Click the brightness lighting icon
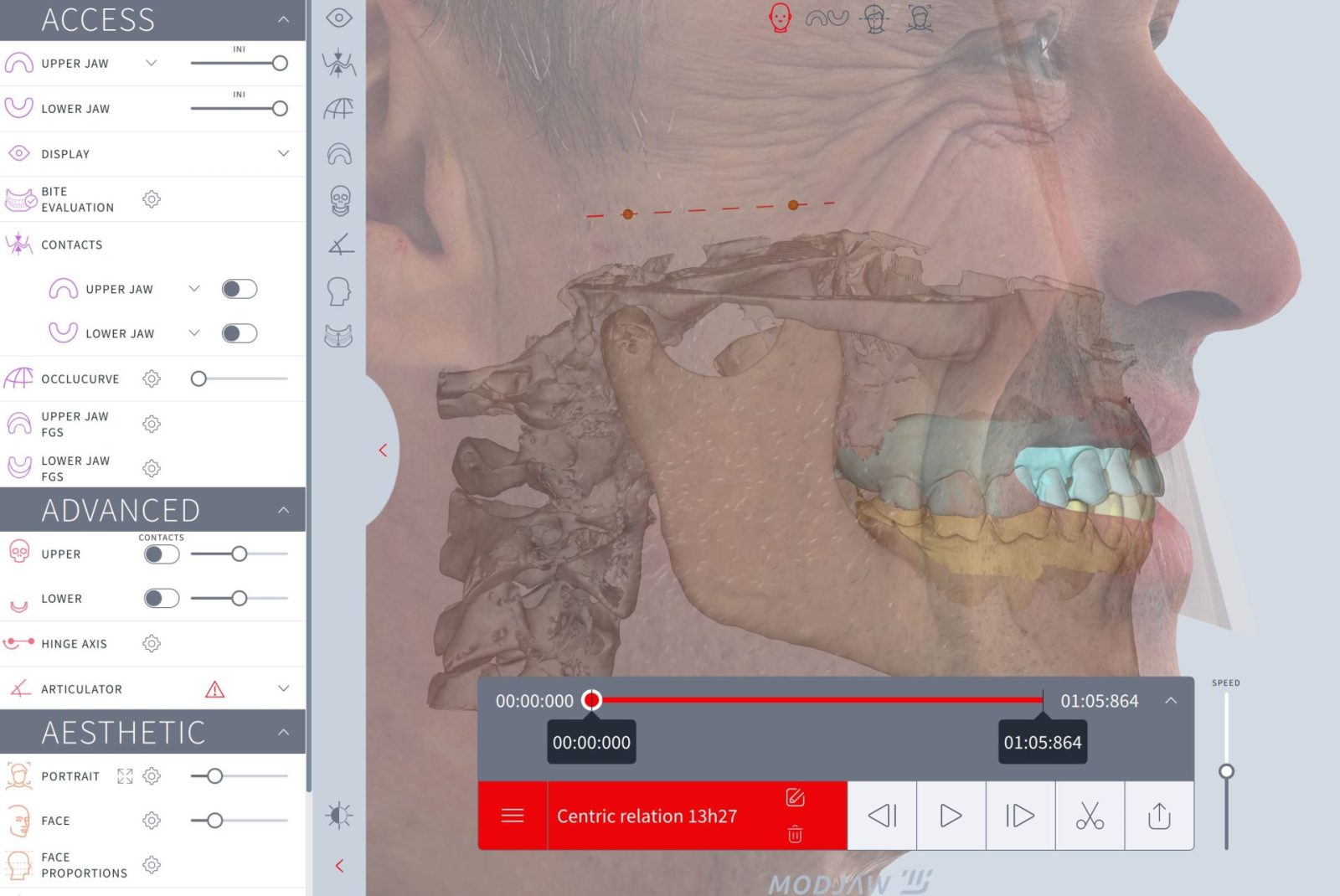 (339, 815)
